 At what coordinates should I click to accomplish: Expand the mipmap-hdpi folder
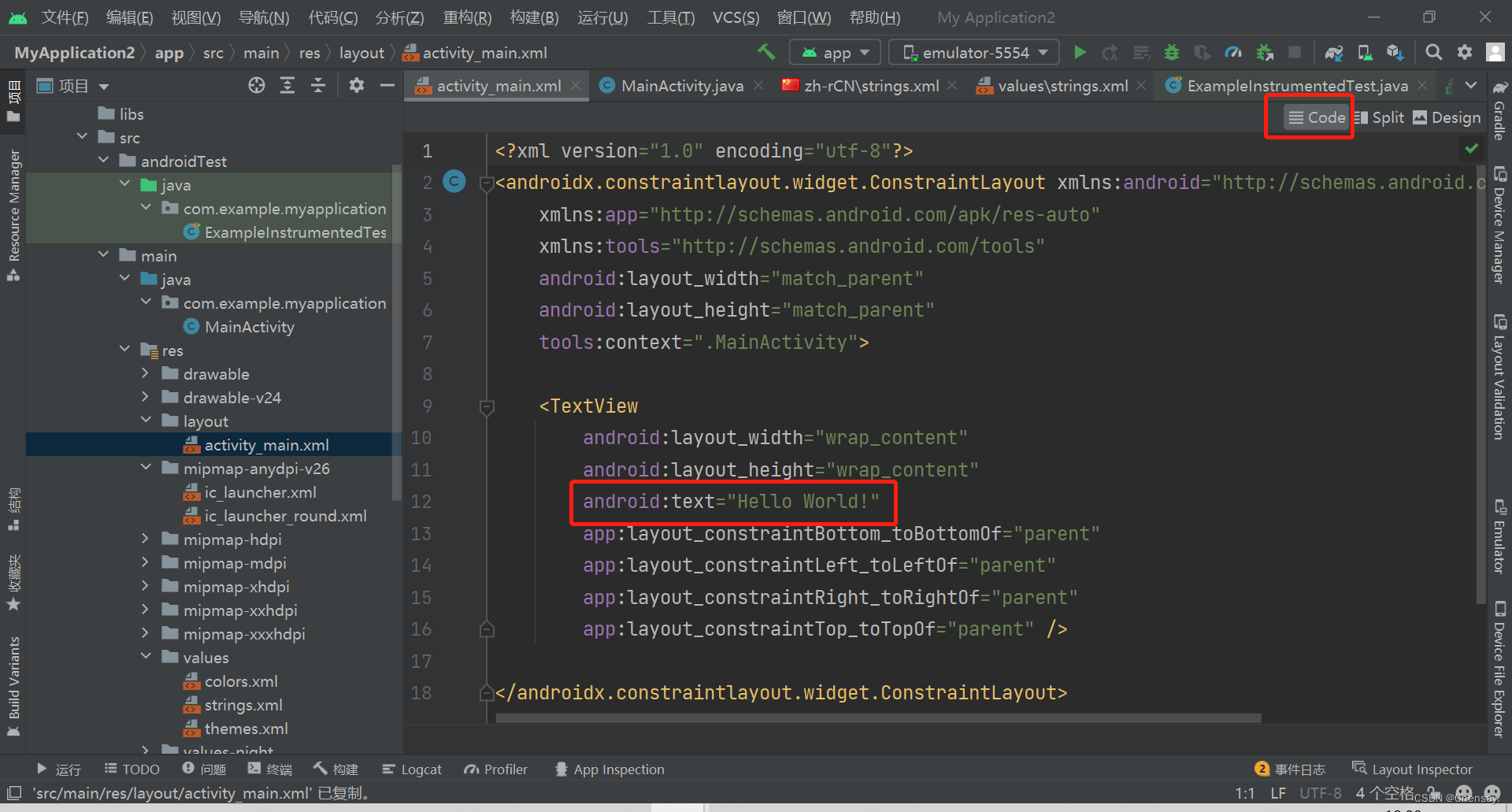[145, 539]
